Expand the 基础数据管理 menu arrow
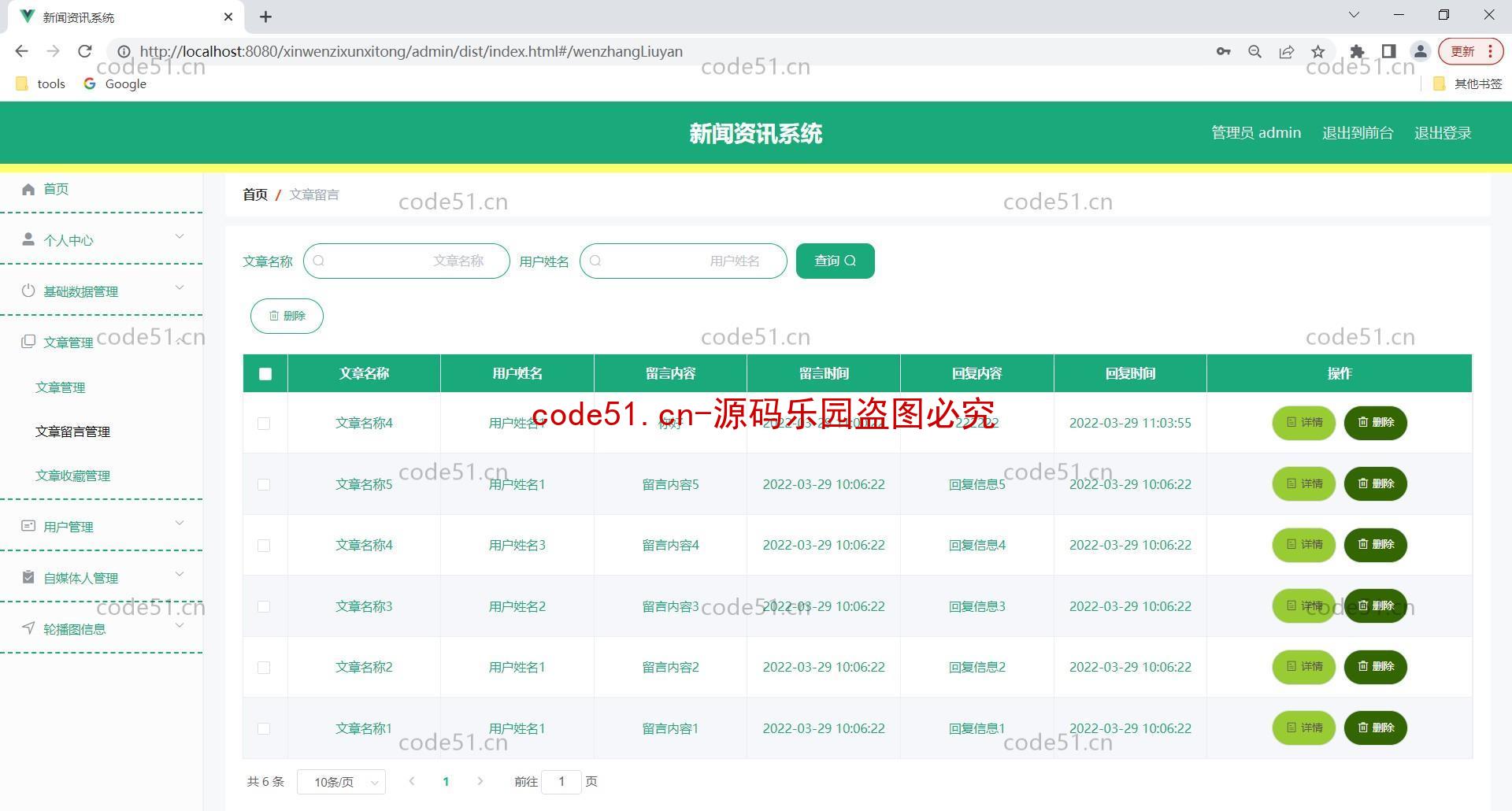 coord(180,287)
